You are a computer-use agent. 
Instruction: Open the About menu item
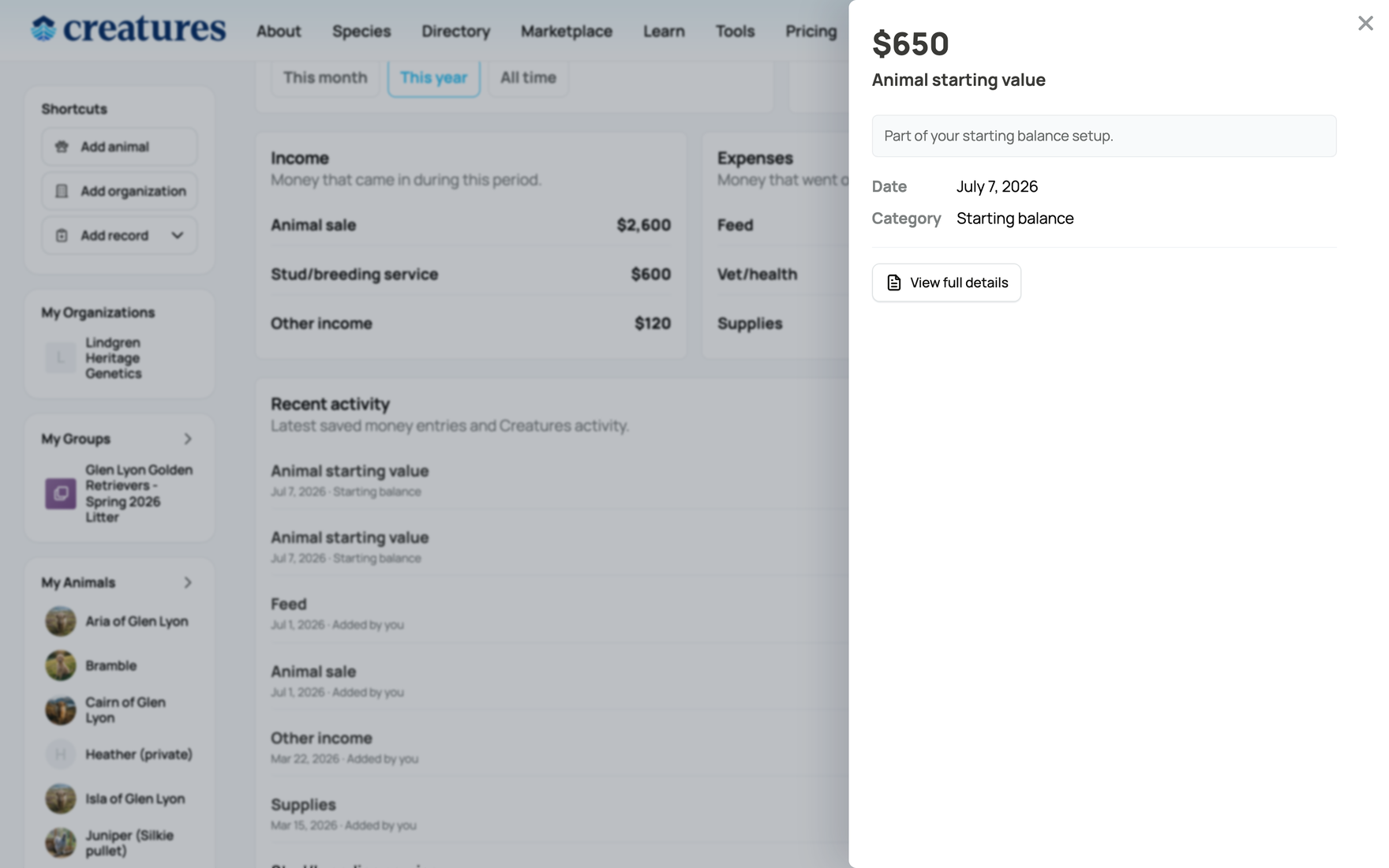pyautogui.click(x=279, y=31)
